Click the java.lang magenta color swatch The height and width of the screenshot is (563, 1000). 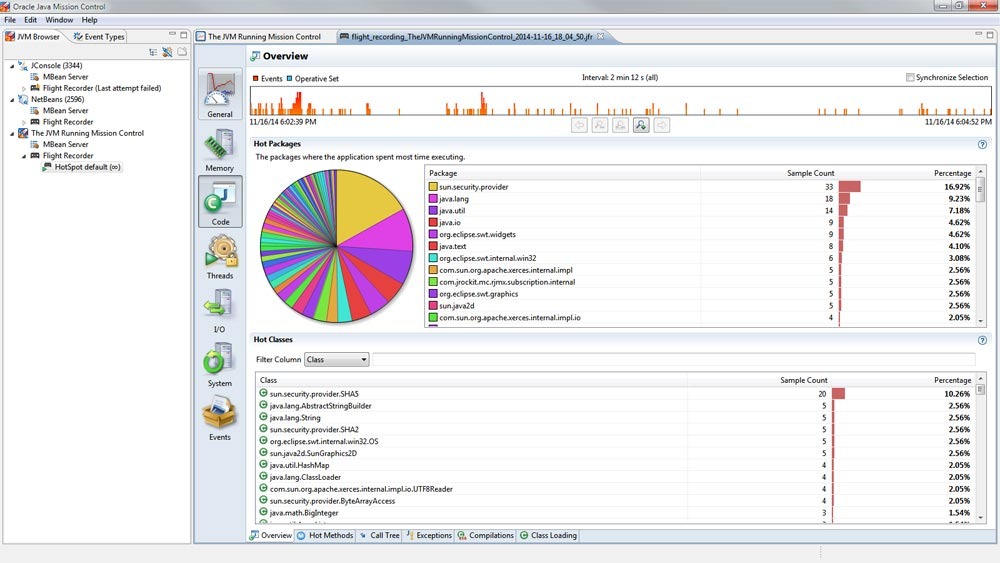433,199
